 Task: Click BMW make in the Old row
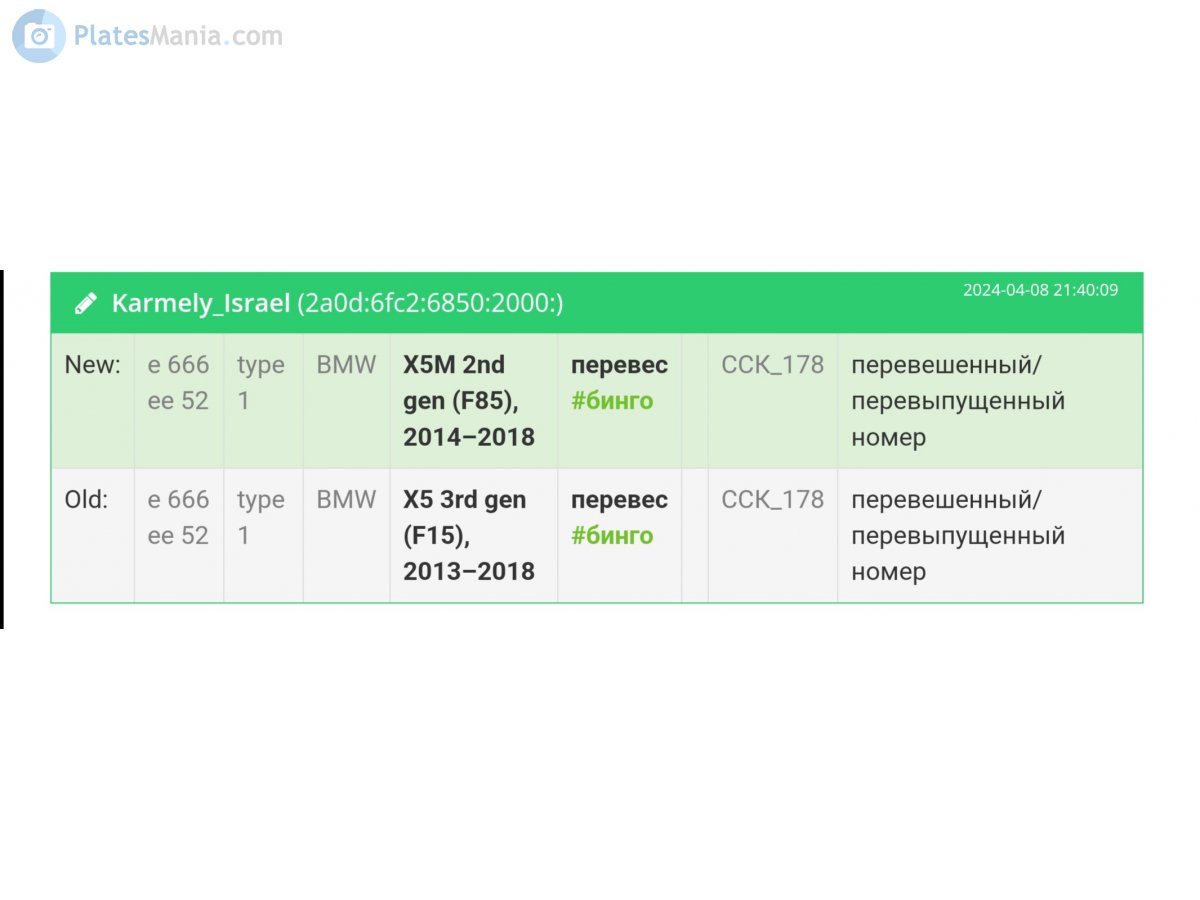coord(346,500)
